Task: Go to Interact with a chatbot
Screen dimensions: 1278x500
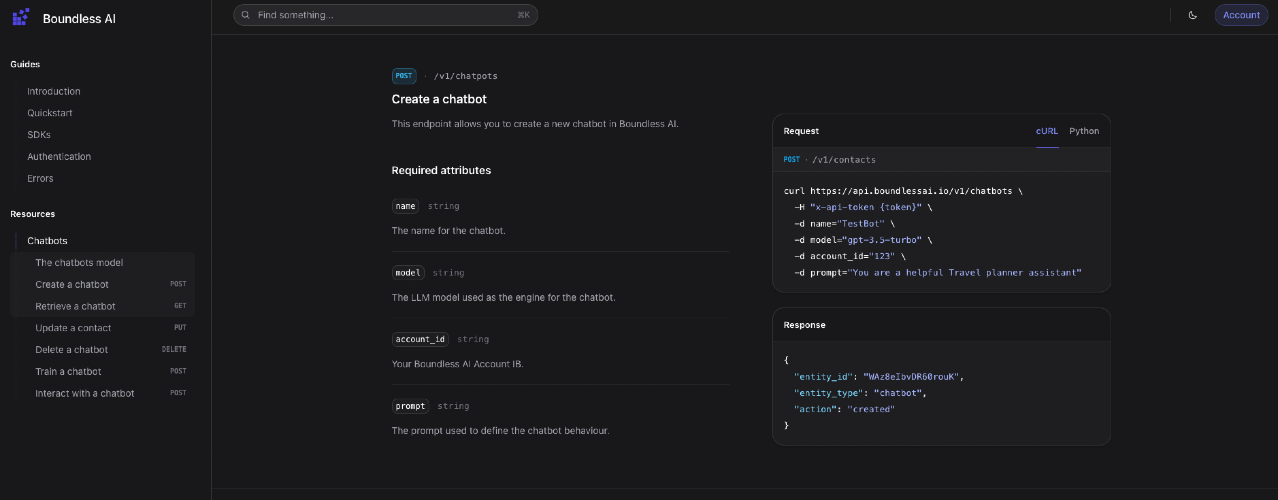Action: [84, 394]
